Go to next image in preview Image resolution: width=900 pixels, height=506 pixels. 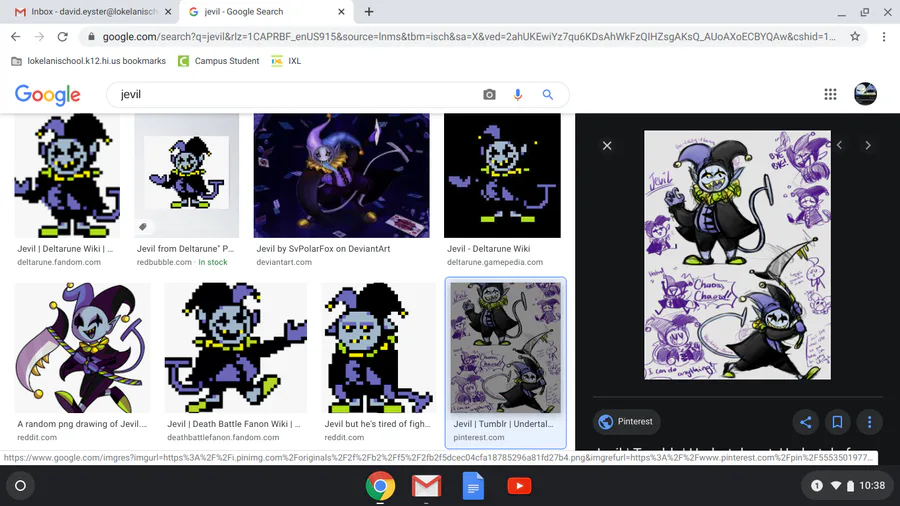[868, 145]
